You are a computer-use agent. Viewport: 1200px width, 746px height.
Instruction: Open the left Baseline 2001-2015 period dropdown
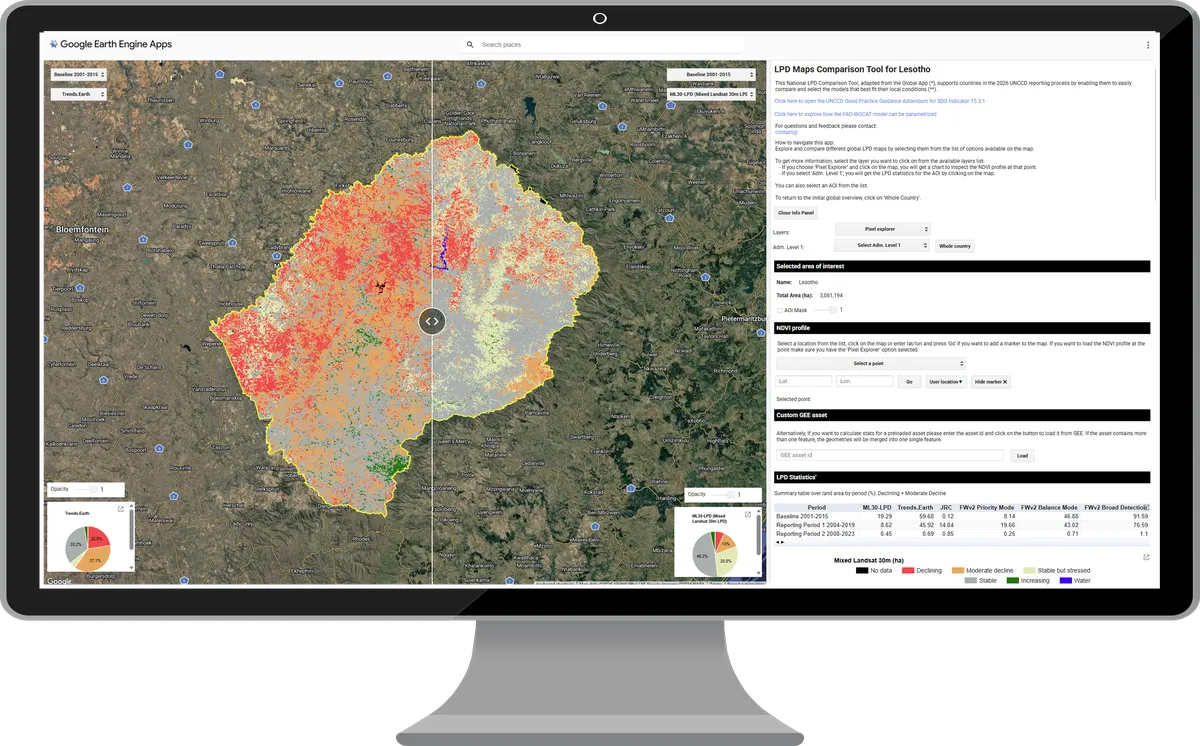pos(79,74)
